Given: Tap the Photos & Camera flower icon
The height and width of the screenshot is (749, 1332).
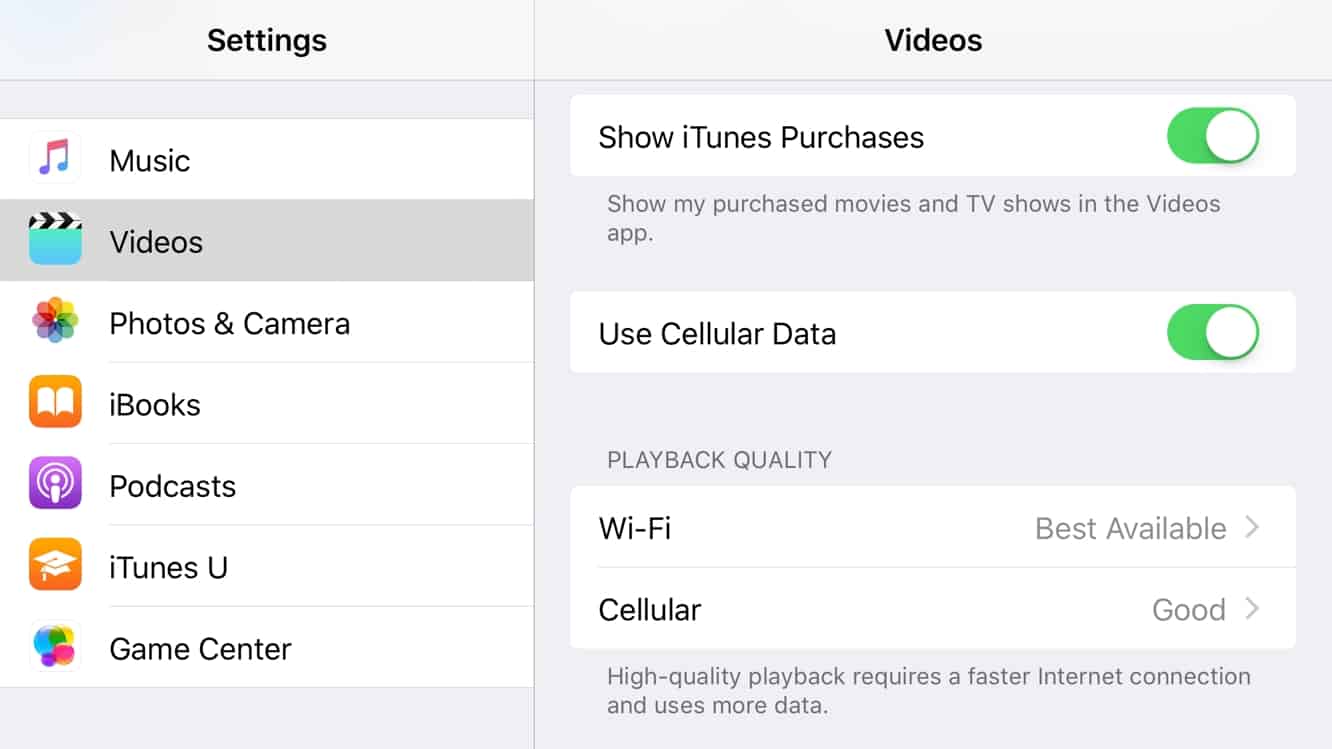Looking at the screenshot, I should point(55,322).
